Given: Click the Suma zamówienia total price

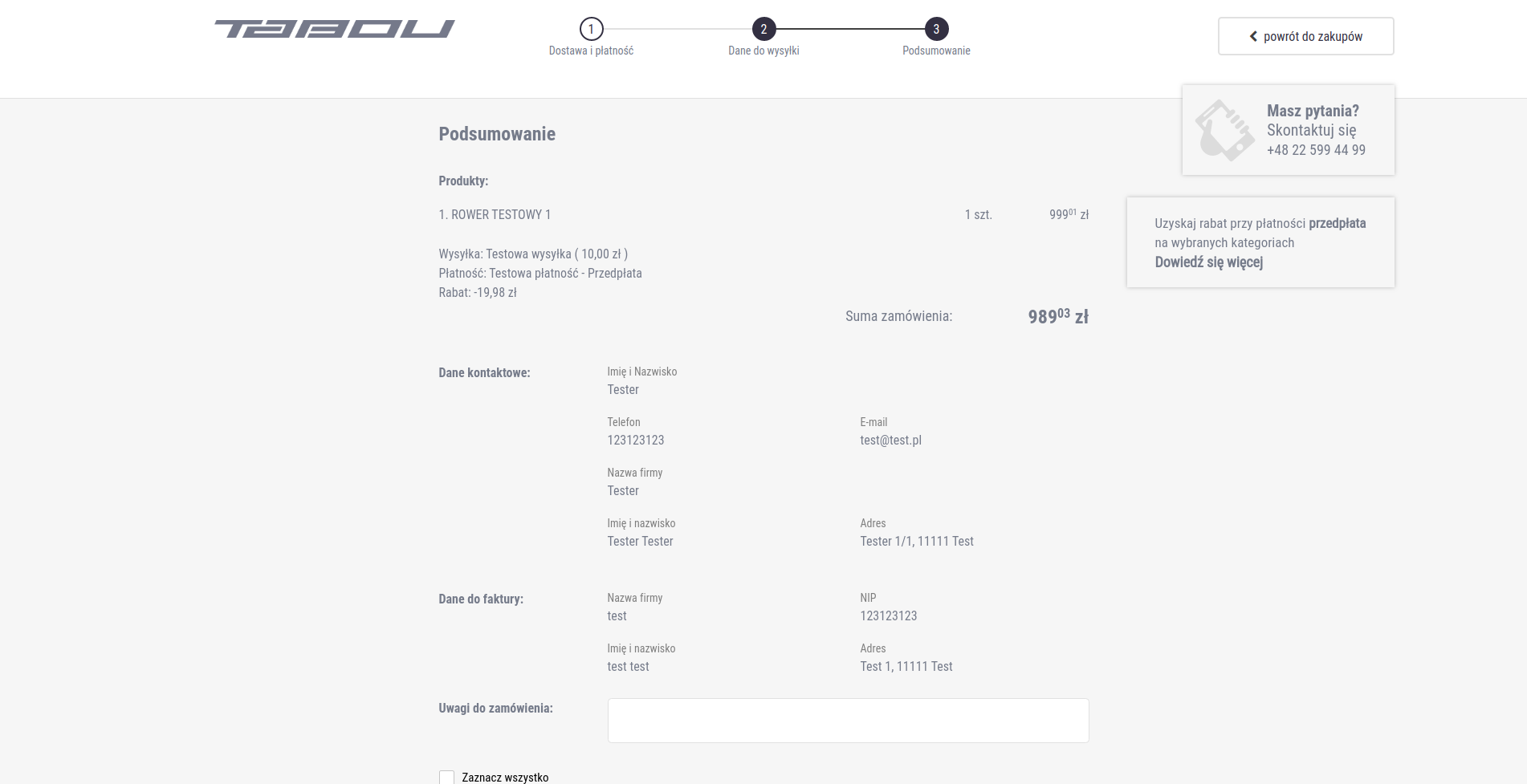Looking at the screenshot, I should tap(1058, 316).
